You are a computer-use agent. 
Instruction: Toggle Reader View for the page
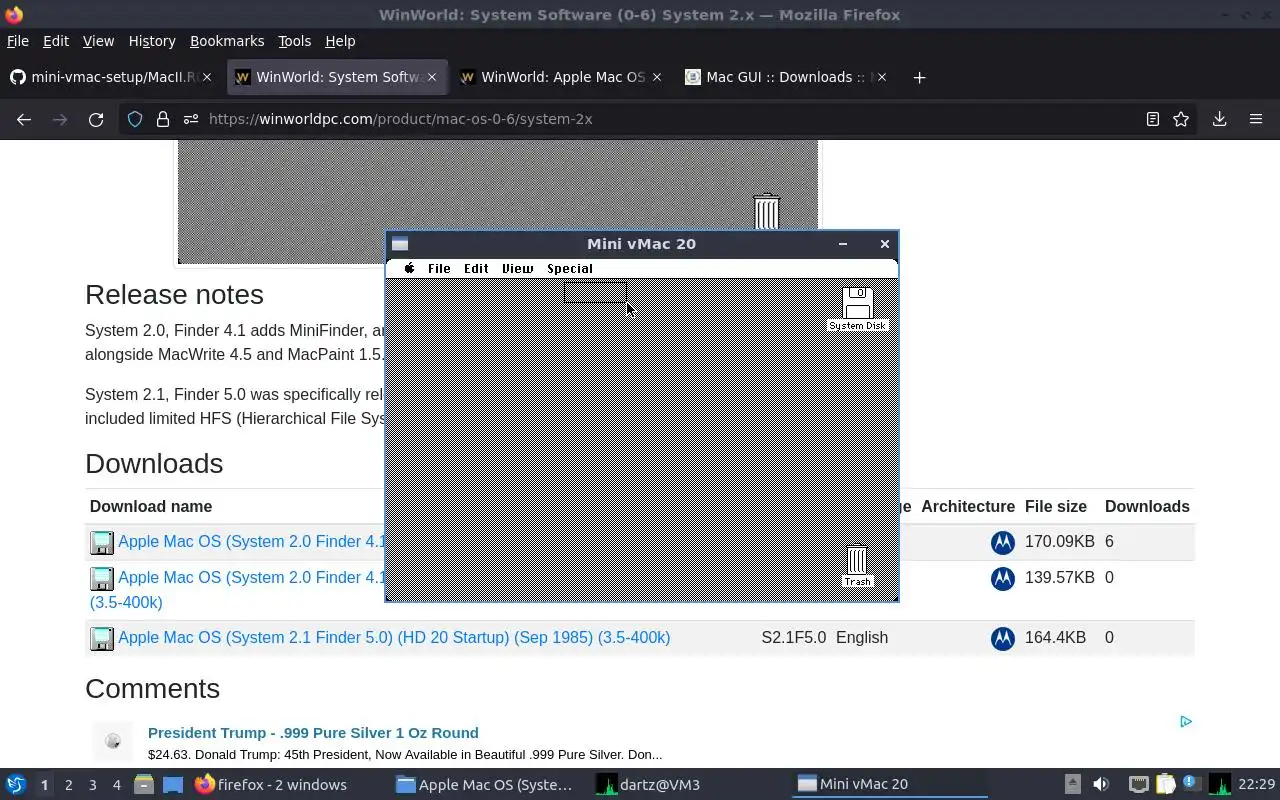(1153, 119)
